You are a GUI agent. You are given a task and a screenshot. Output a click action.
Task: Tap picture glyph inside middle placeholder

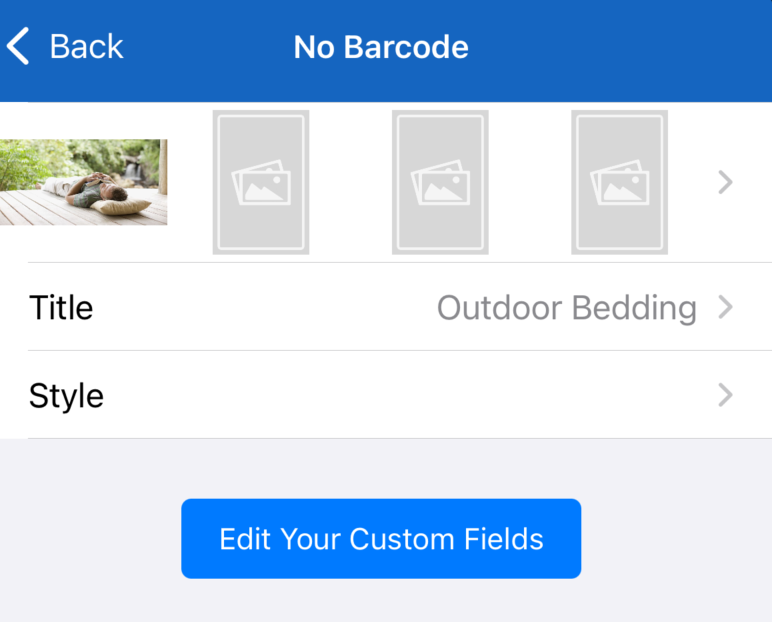click(440, 182)
